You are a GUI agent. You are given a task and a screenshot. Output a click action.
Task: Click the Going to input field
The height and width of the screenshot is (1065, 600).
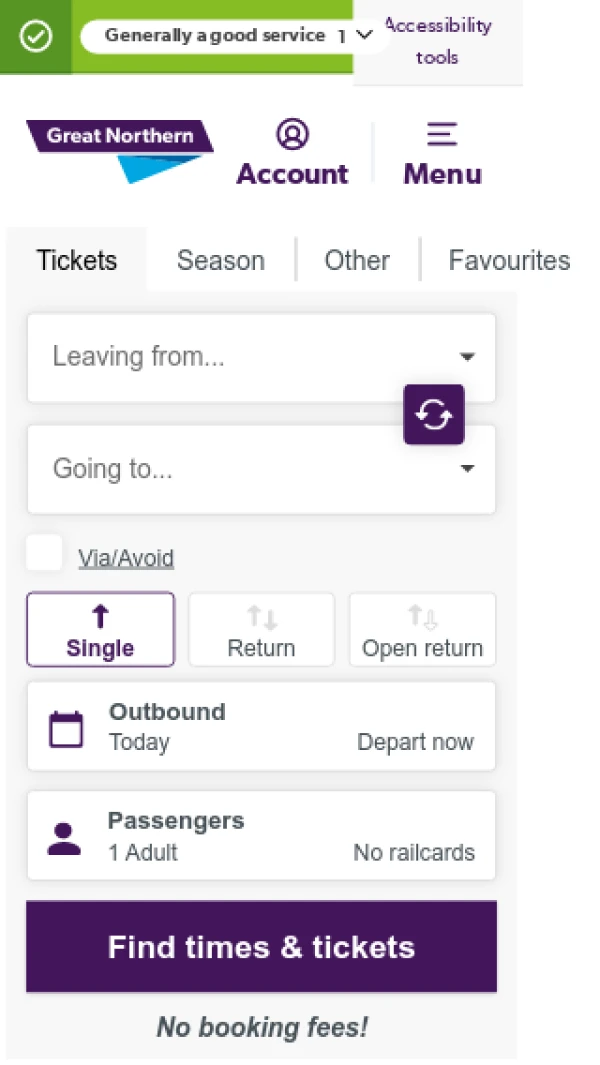[x=240, y=469]
